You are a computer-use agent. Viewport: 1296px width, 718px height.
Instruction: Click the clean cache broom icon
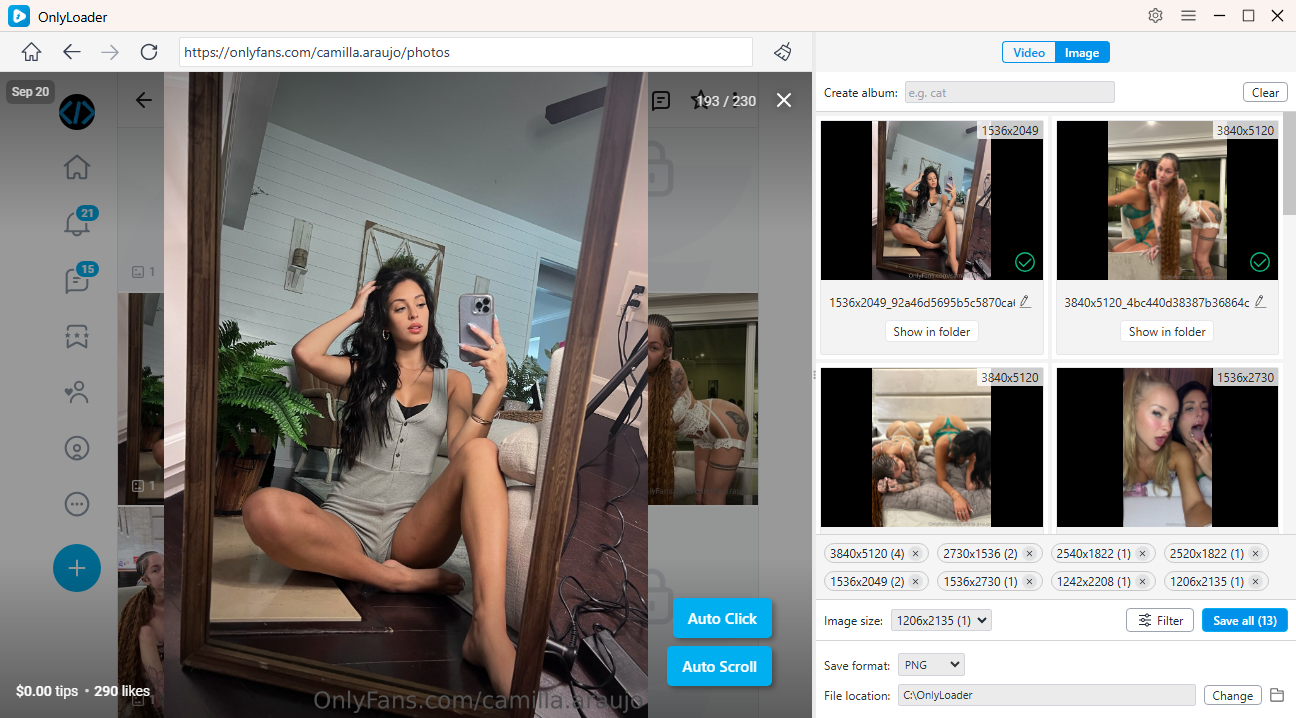point(783,52)
